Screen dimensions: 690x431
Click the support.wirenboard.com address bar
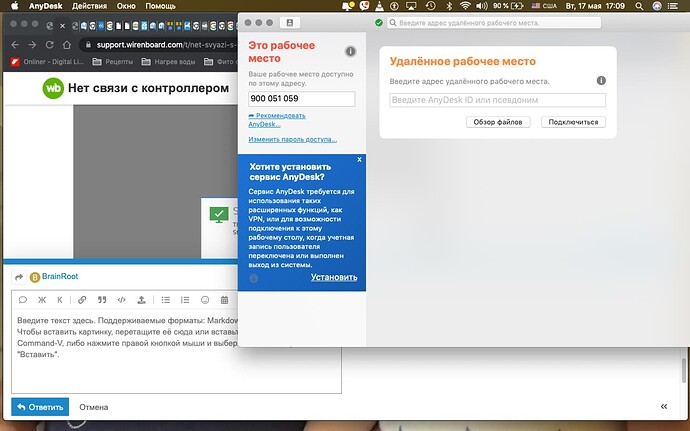tap(161, 45)
